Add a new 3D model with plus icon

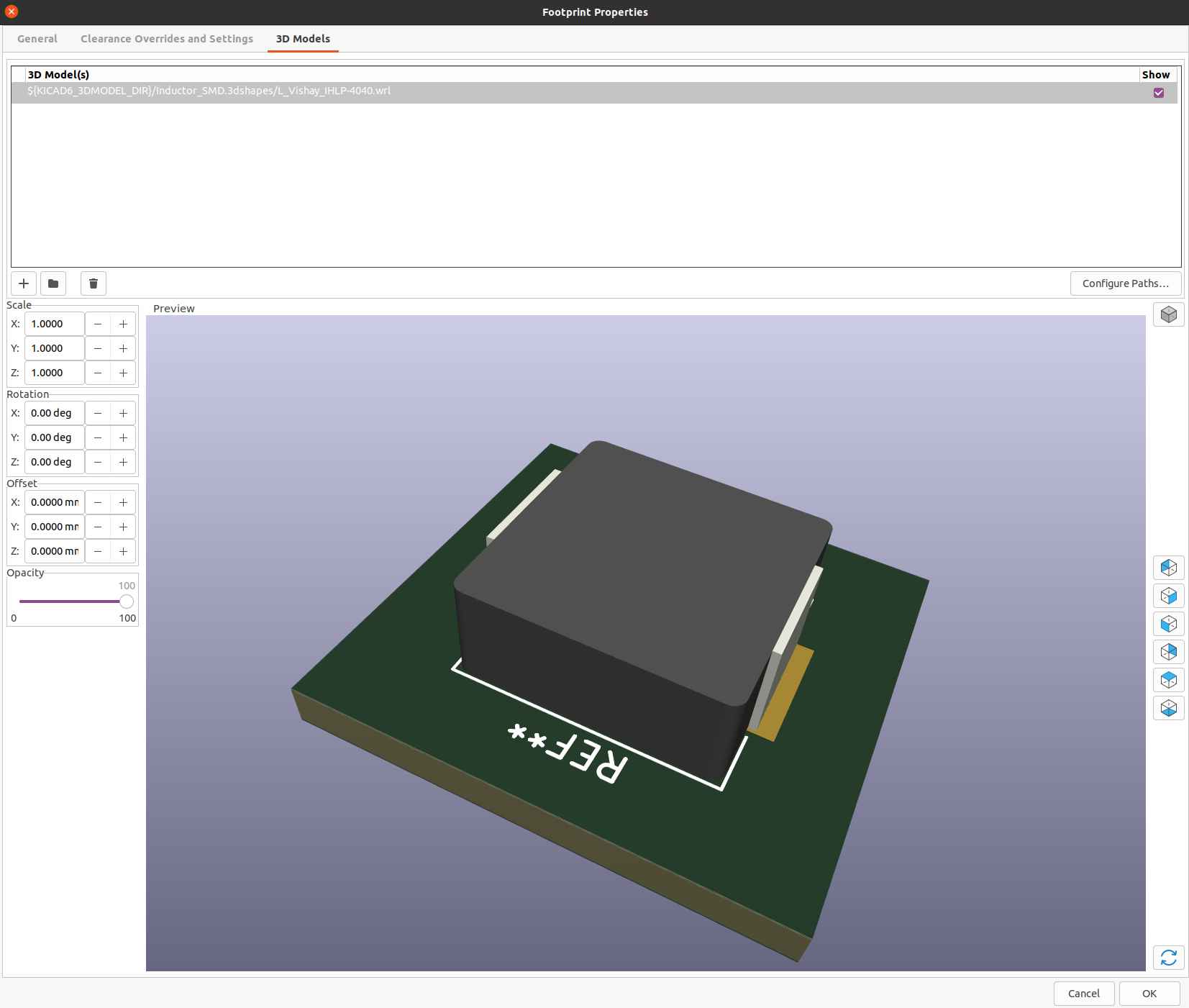click(24, 283)
